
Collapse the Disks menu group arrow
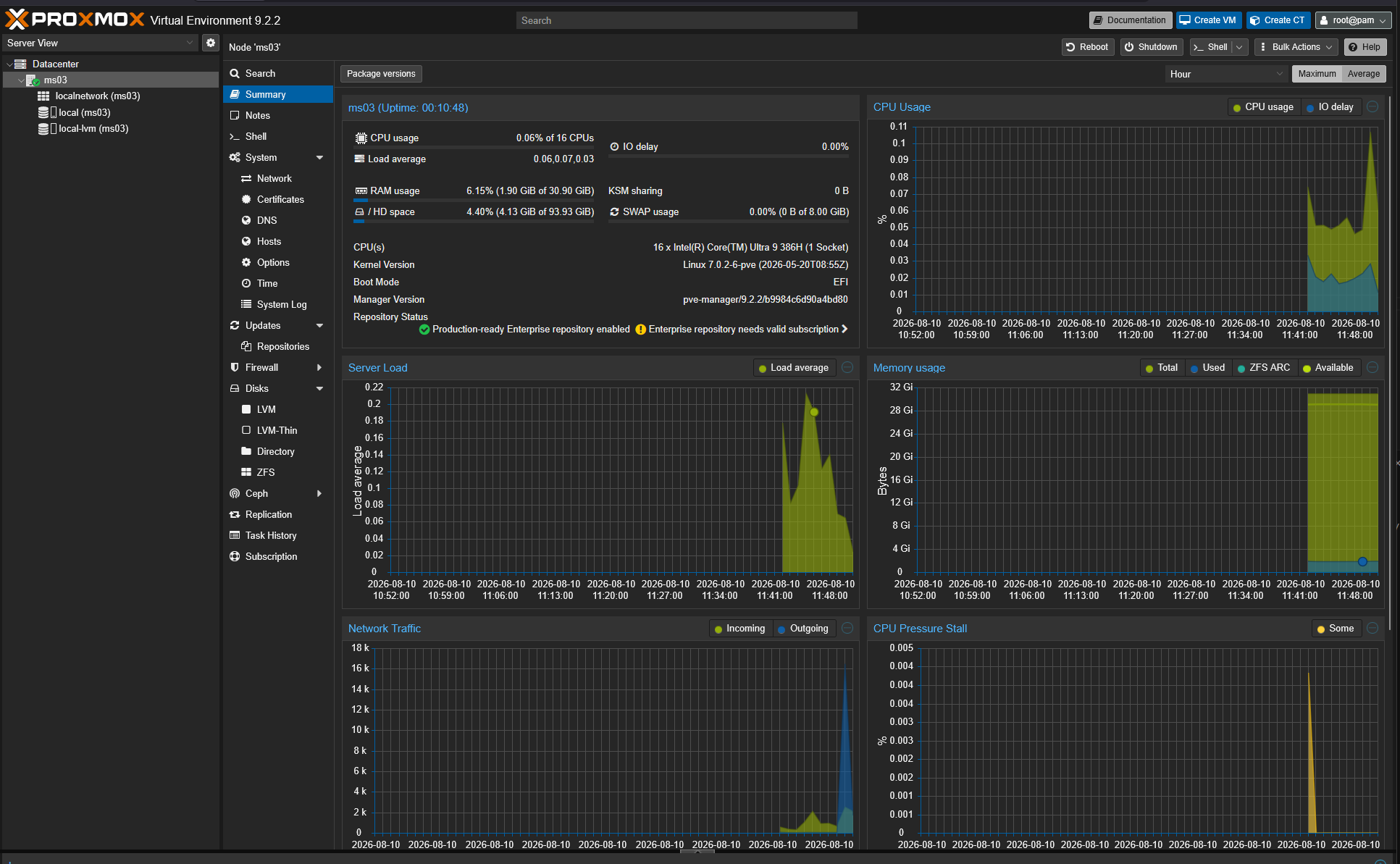tap(319, 388)
